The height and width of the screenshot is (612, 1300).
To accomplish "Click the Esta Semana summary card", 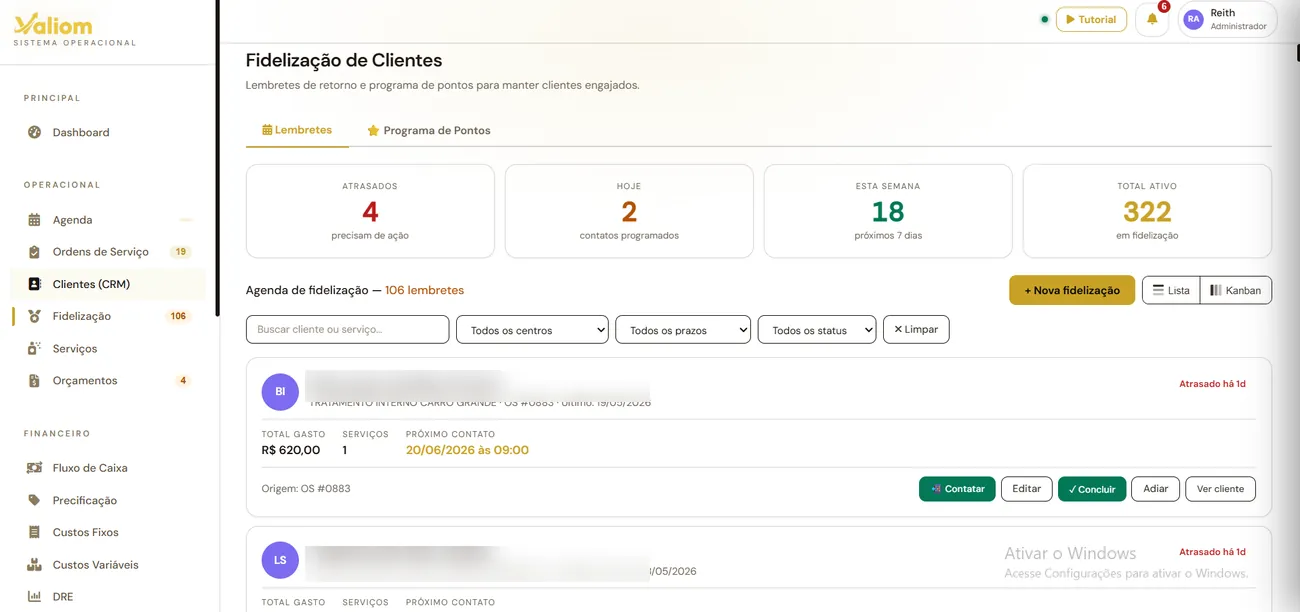I will tap(888, 211).
